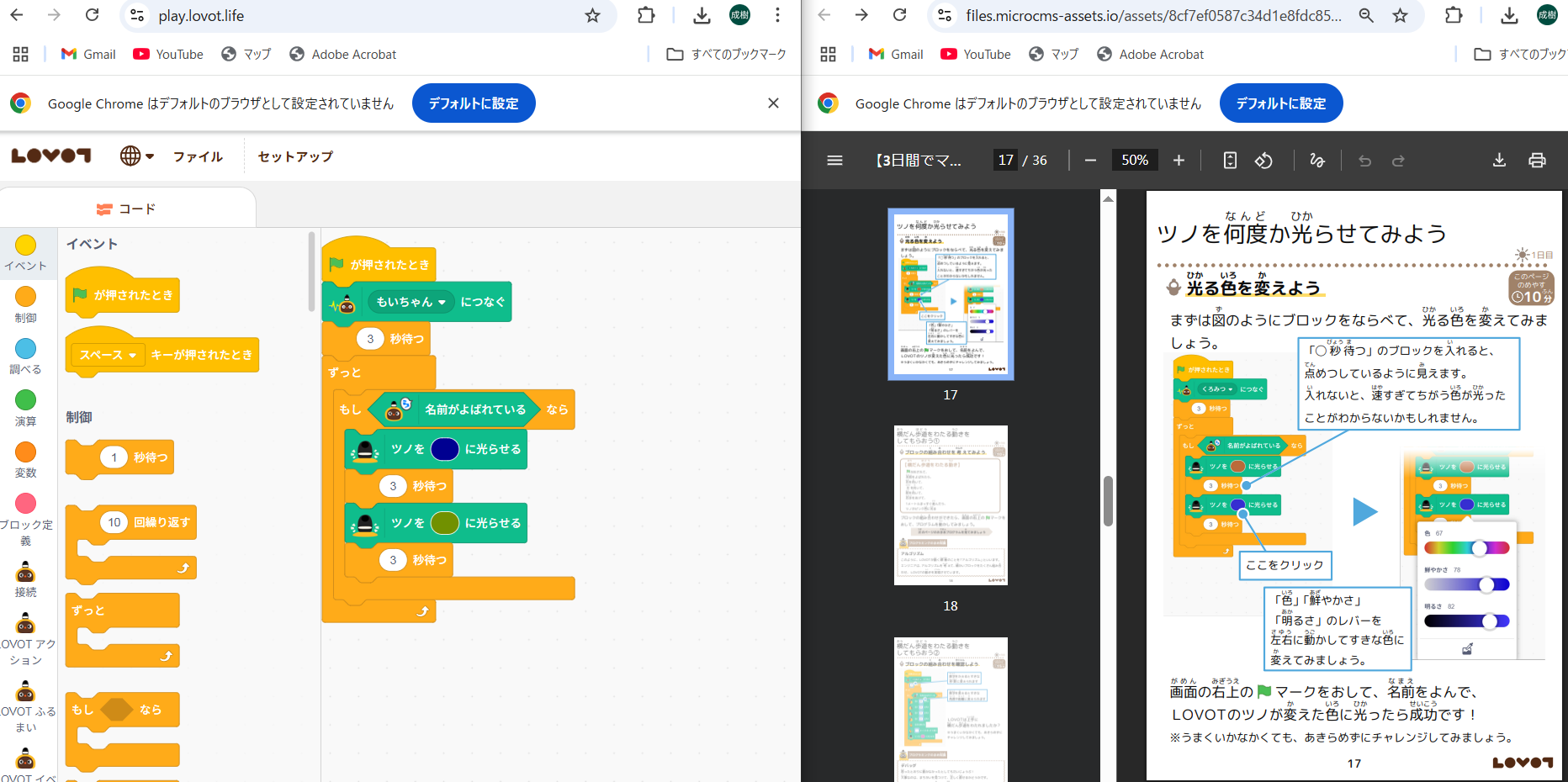
Task: Reload the PDF page in right window
Action: click(x=900, y=15)
